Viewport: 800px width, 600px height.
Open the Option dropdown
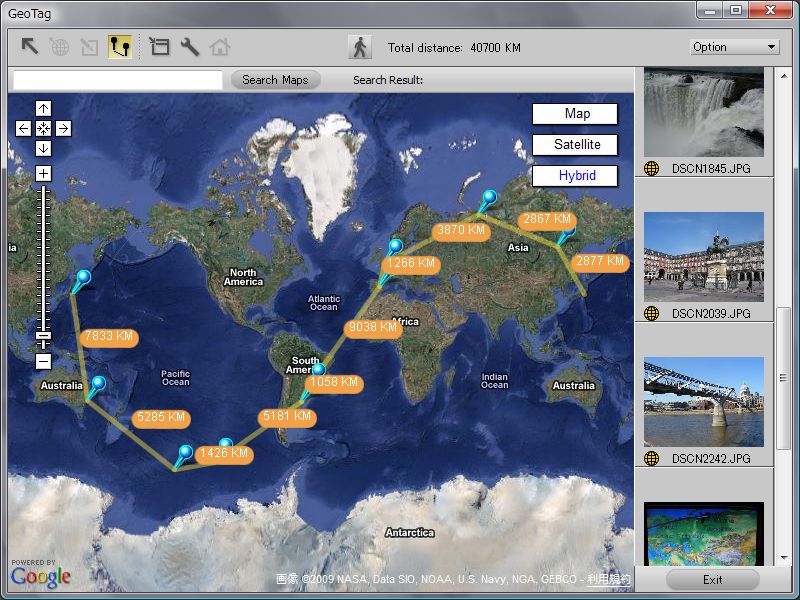tap(734, 47)
